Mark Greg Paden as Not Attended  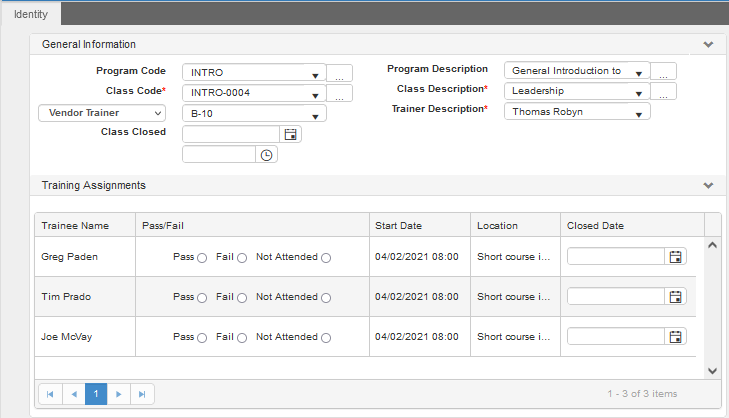click(x=326, y=258)
